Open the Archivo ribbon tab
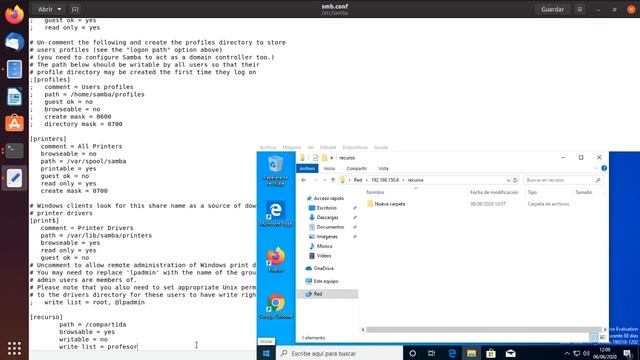This screenshot has height=360, width=640. (307, 168)
